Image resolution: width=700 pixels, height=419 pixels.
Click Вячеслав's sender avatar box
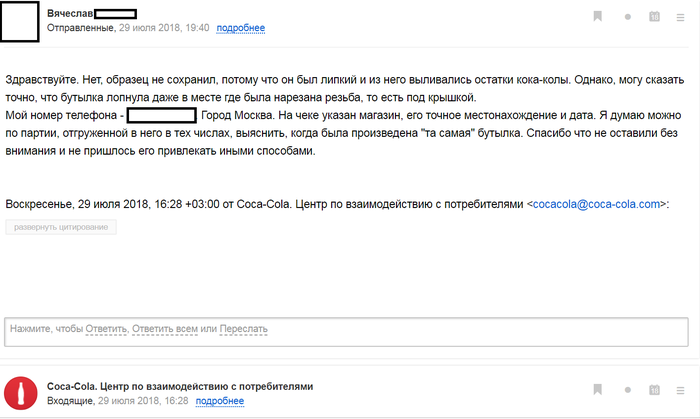pos(19,20)
